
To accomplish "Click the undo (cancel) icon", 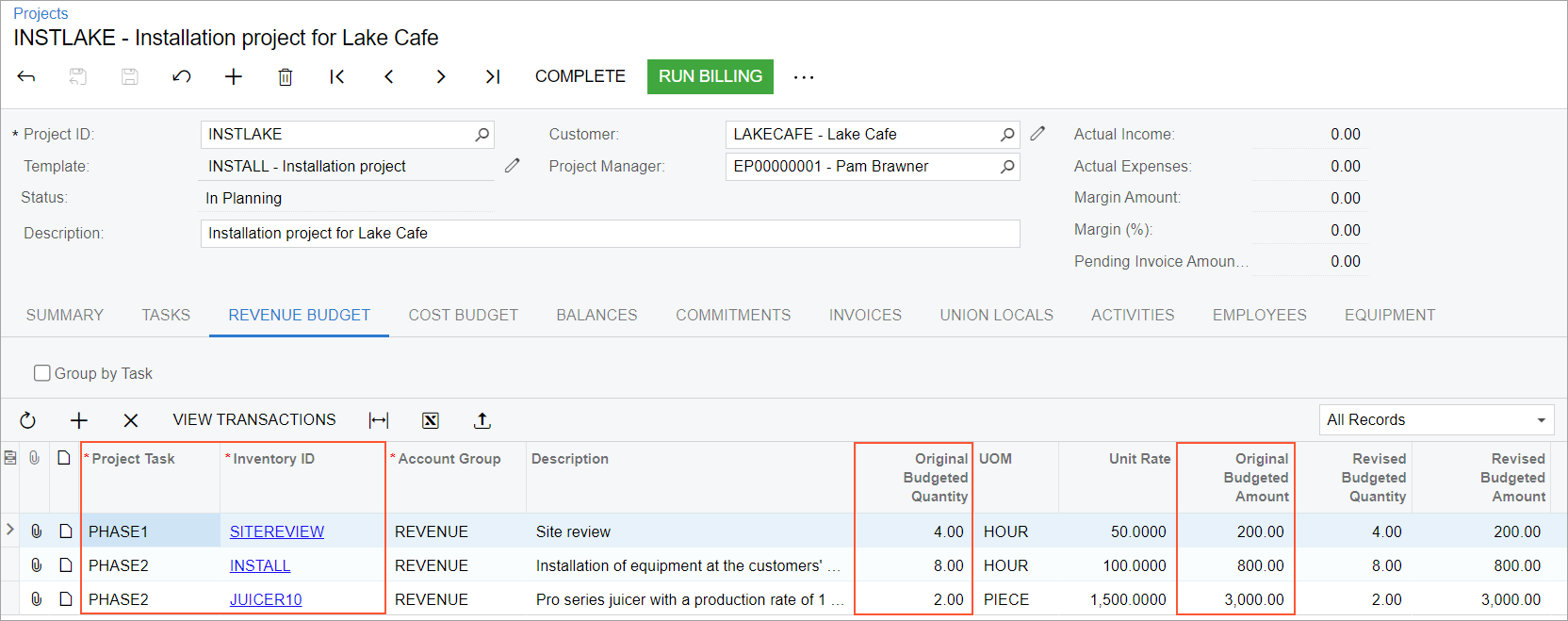I will [x=182, y=76].
